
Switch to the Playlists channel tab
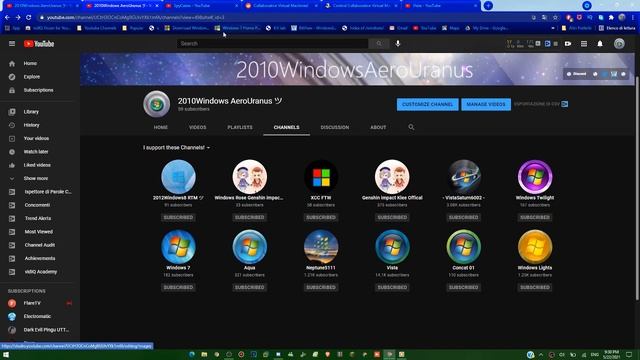[240, 127]
